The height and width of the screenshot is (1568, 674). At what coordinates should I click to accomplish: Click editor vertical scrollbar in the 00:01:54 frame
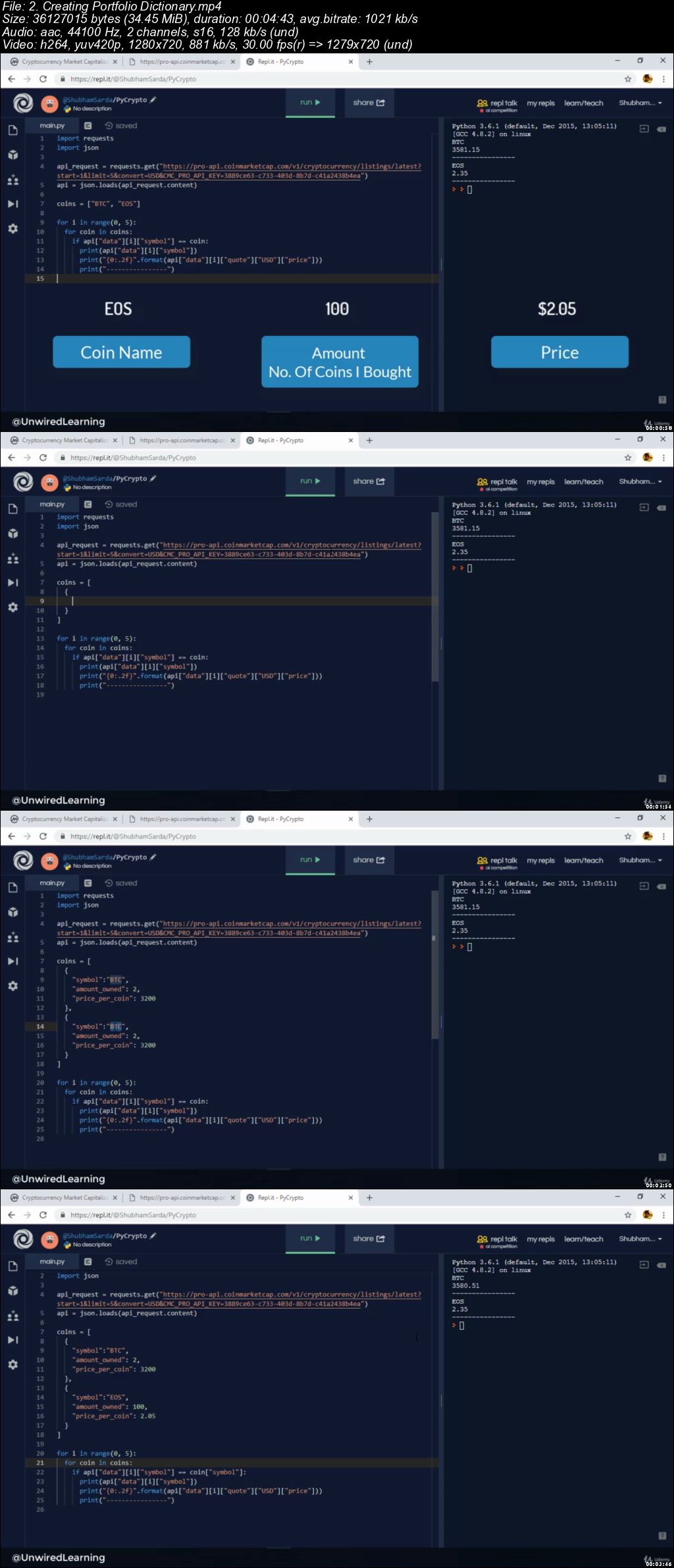434,596
